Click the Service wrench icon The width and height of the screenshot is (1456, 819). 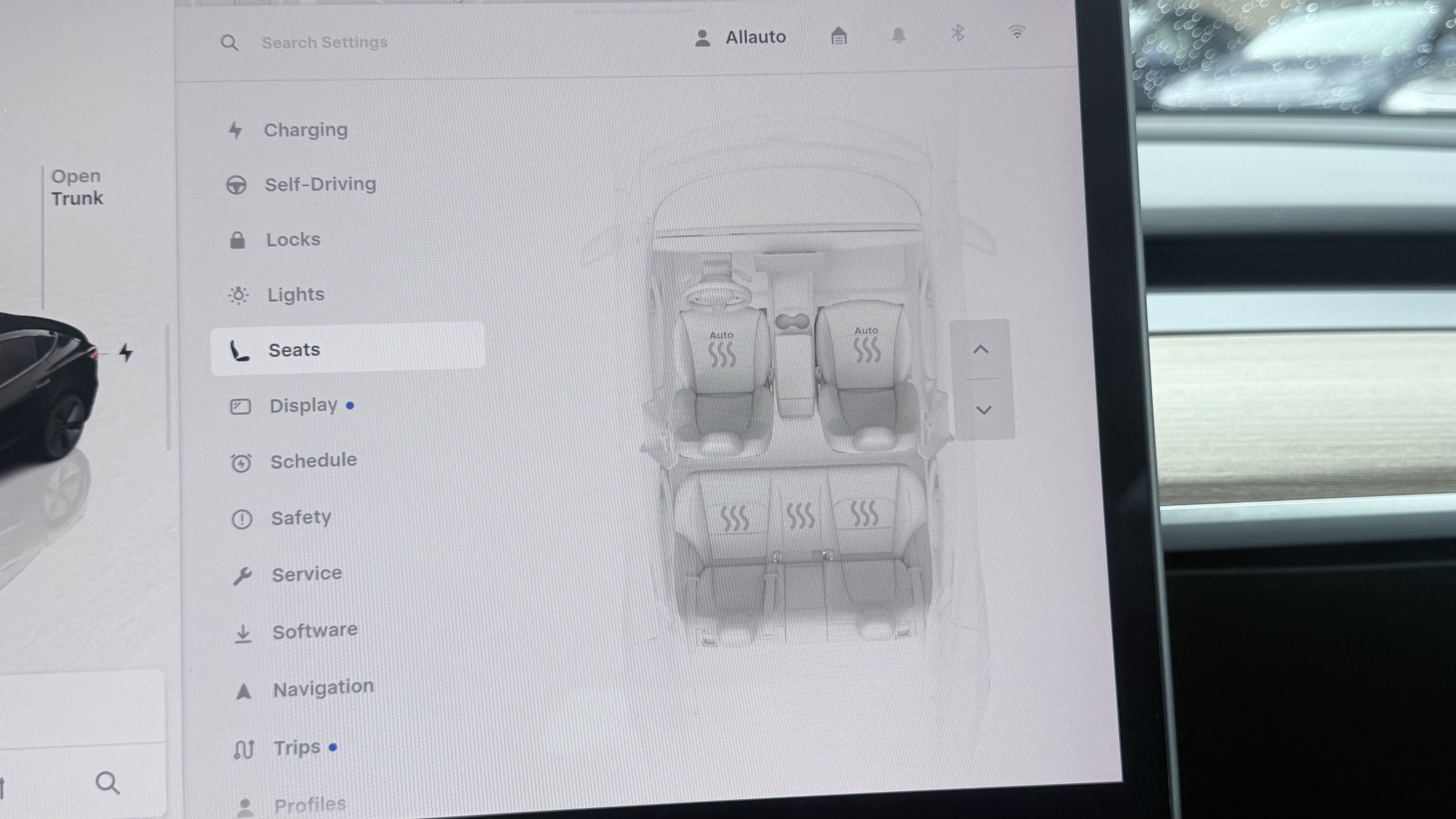tap(242, 576)
